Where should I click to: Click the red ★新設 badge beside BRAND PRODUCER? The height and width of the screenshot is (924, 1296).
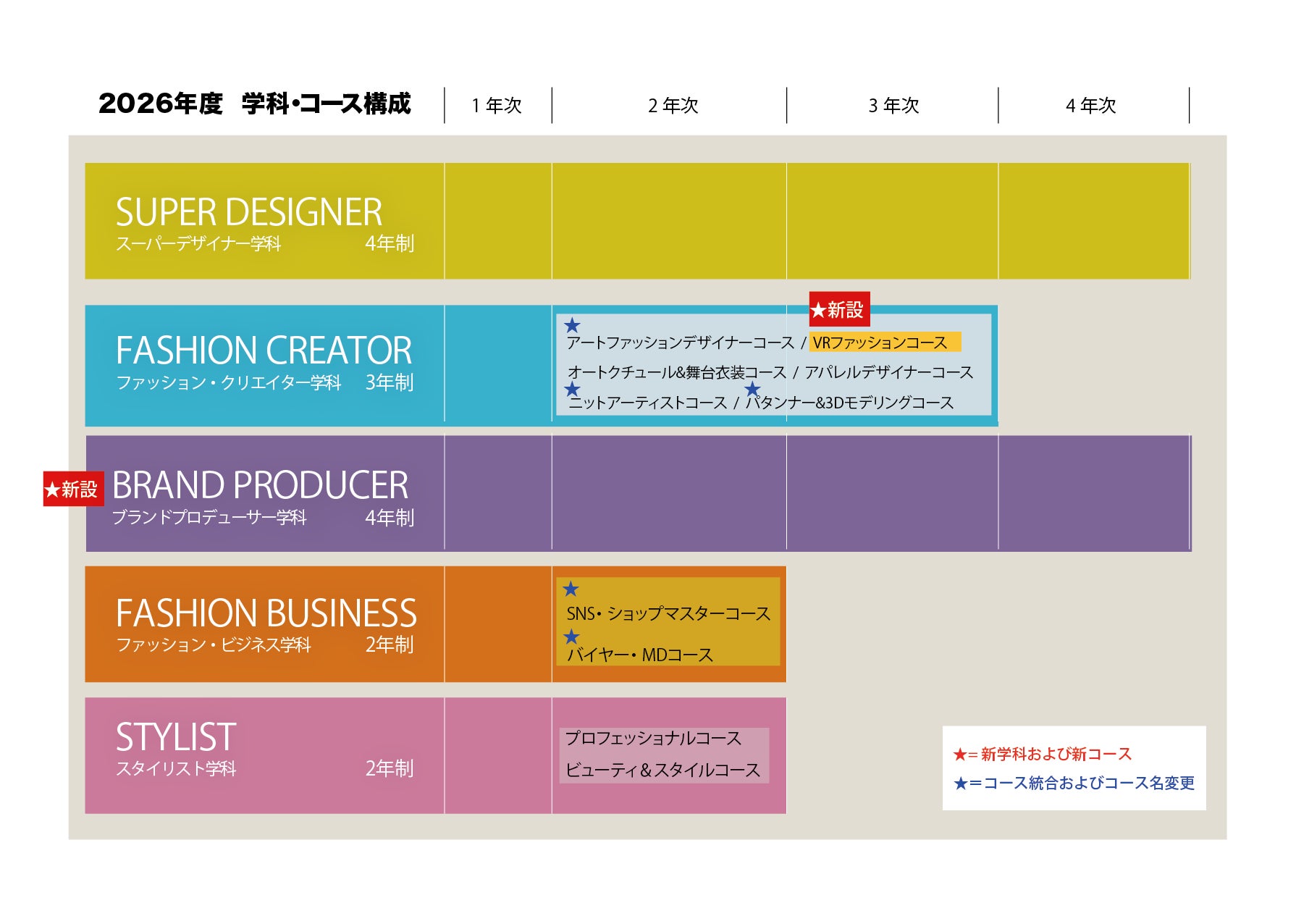pos(73,489)
